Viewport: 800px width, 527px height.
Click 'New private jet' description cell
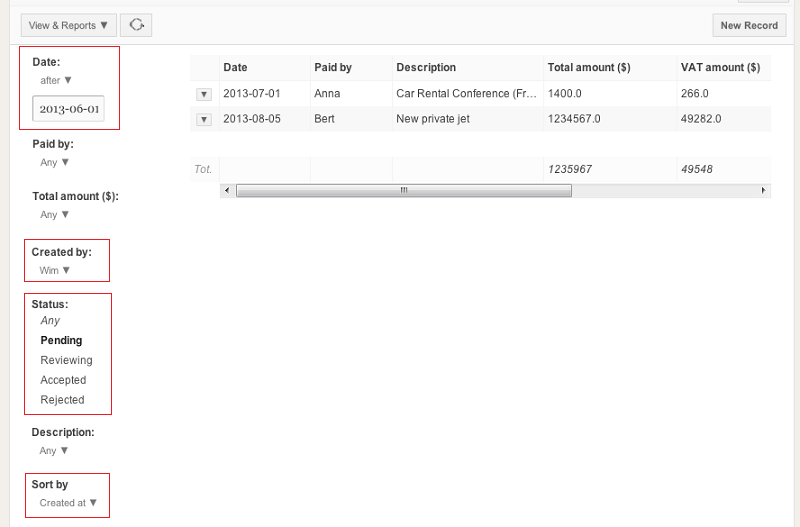[433, 119]
